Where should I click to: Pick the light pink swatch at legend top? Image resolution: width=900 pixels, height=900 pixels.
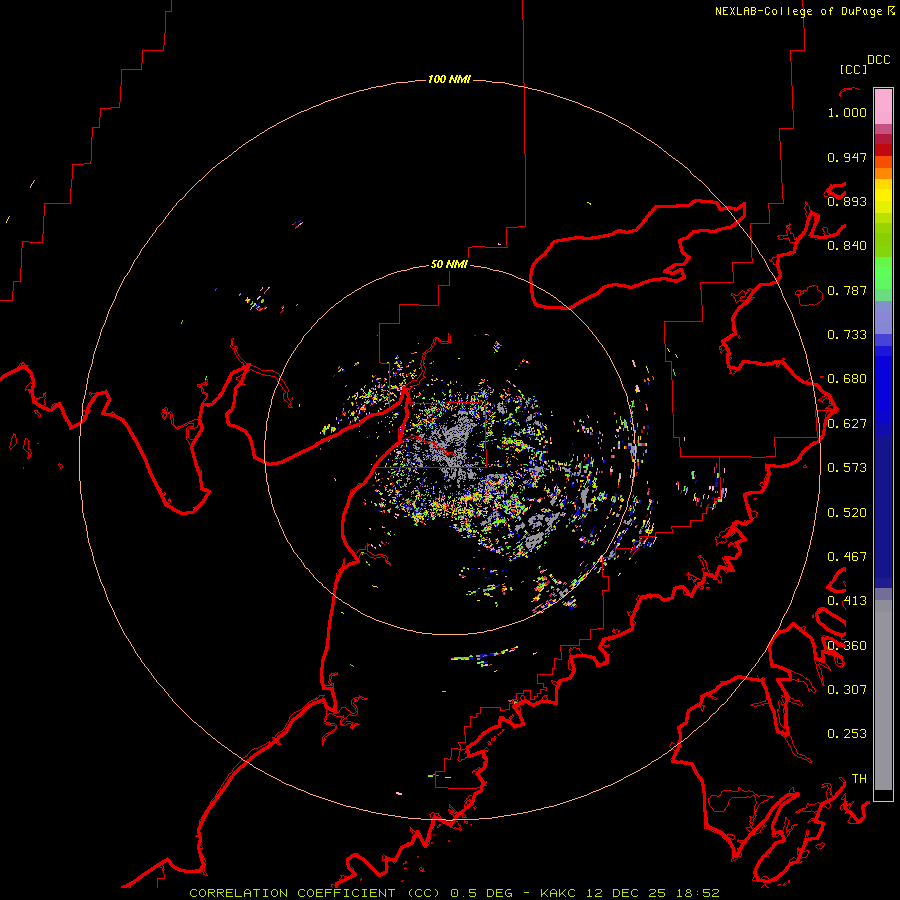click(x=883, y=107)
